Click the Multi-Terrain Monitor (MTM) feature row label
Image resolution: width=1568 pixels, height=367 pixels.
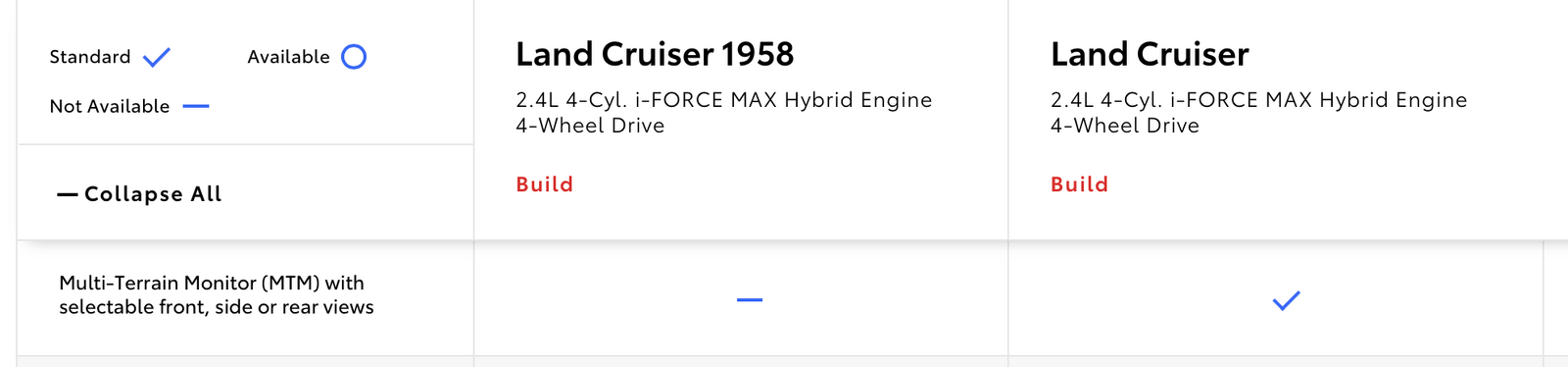point(217,294)
